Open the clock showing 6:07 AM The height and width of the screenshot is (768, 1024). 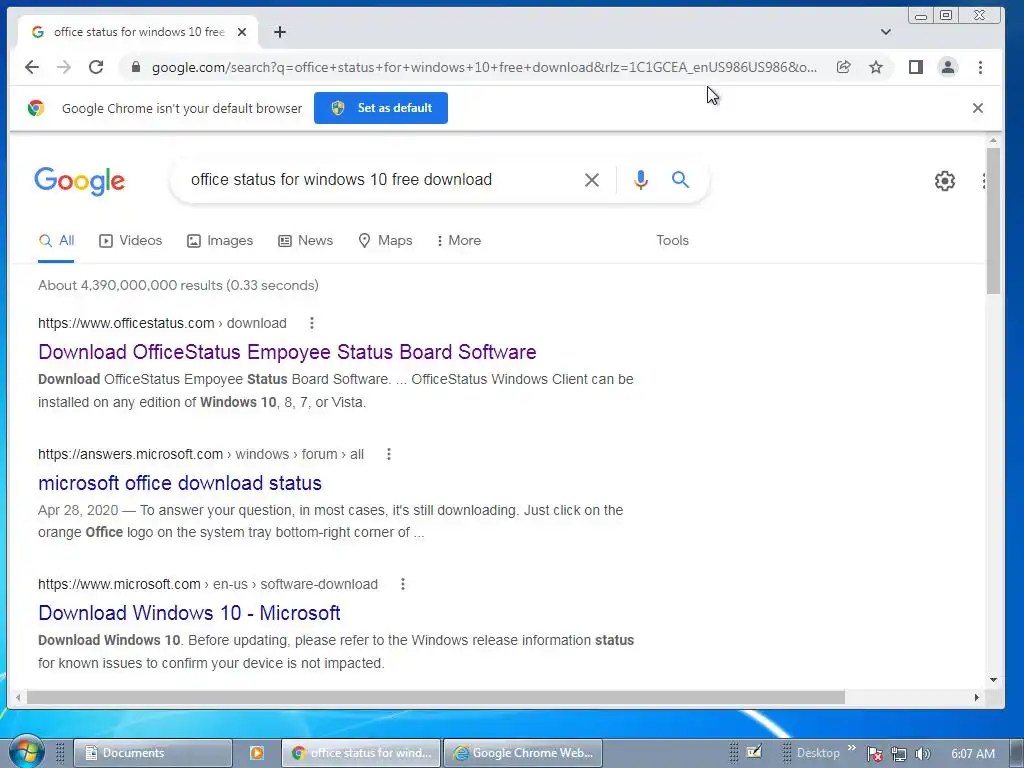pos(973,754)
